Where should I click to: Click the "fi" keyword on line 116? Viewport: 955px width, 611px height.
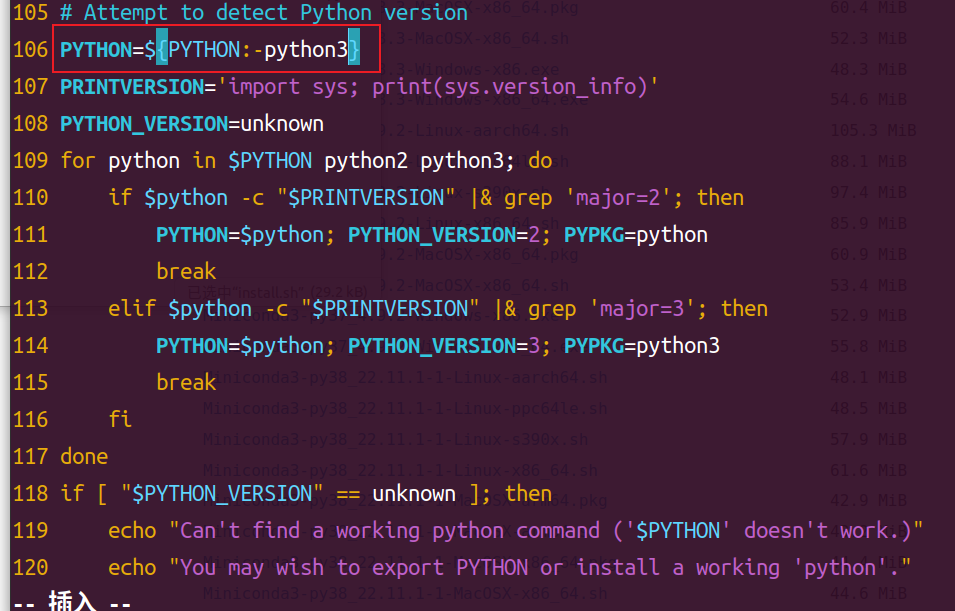click(x=120, y=419)
